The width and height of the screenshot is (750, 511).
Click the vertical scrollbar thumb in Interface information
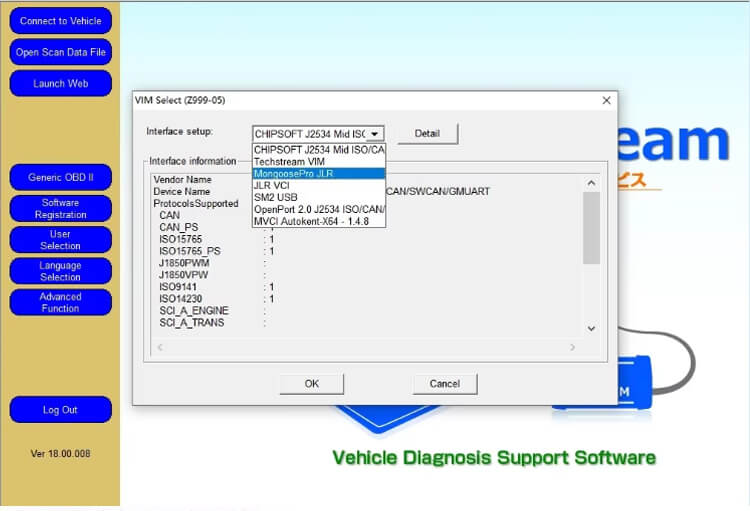[591, 228]
